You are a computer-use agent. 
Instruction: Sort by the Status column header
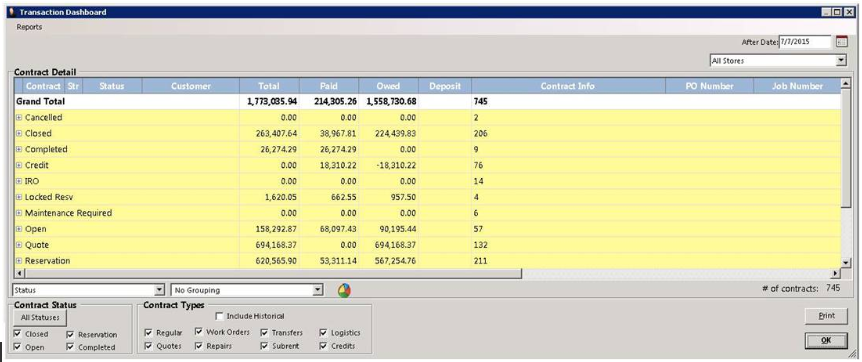112,86
